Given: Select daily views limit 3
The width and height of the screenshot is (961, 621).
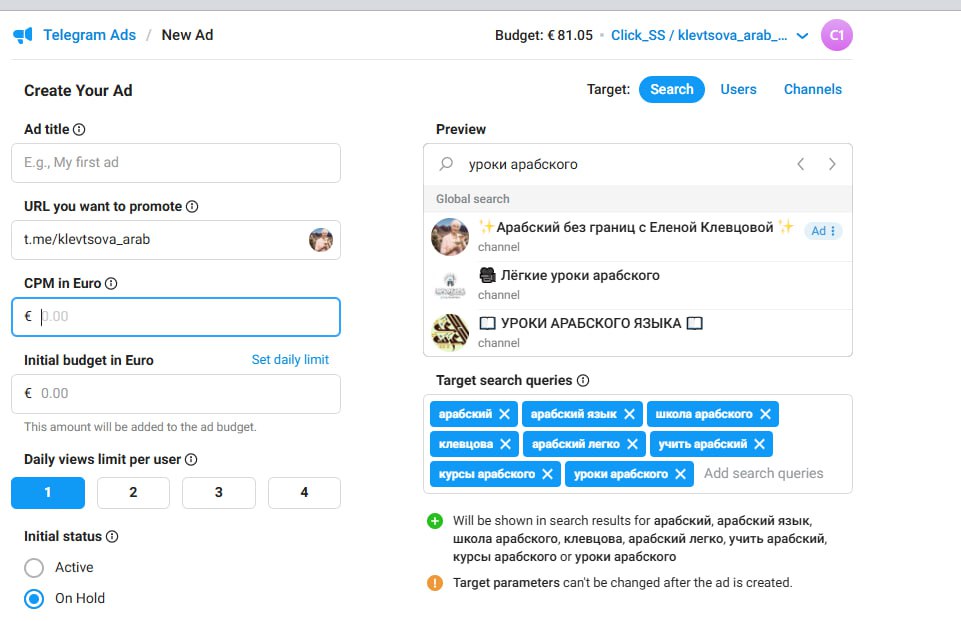Looking at the screenshot, I should (219, 493).
